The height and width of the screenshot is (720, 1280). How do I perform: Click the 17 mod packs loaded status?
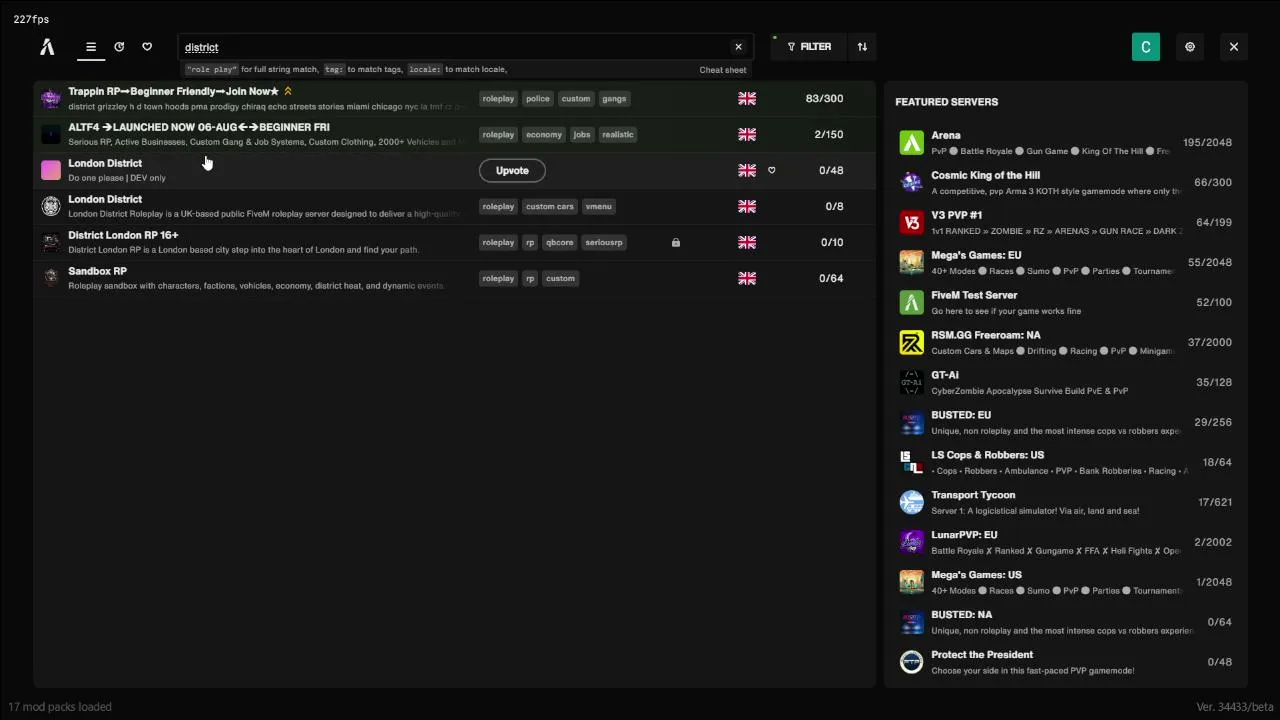[x=60, y=707]
